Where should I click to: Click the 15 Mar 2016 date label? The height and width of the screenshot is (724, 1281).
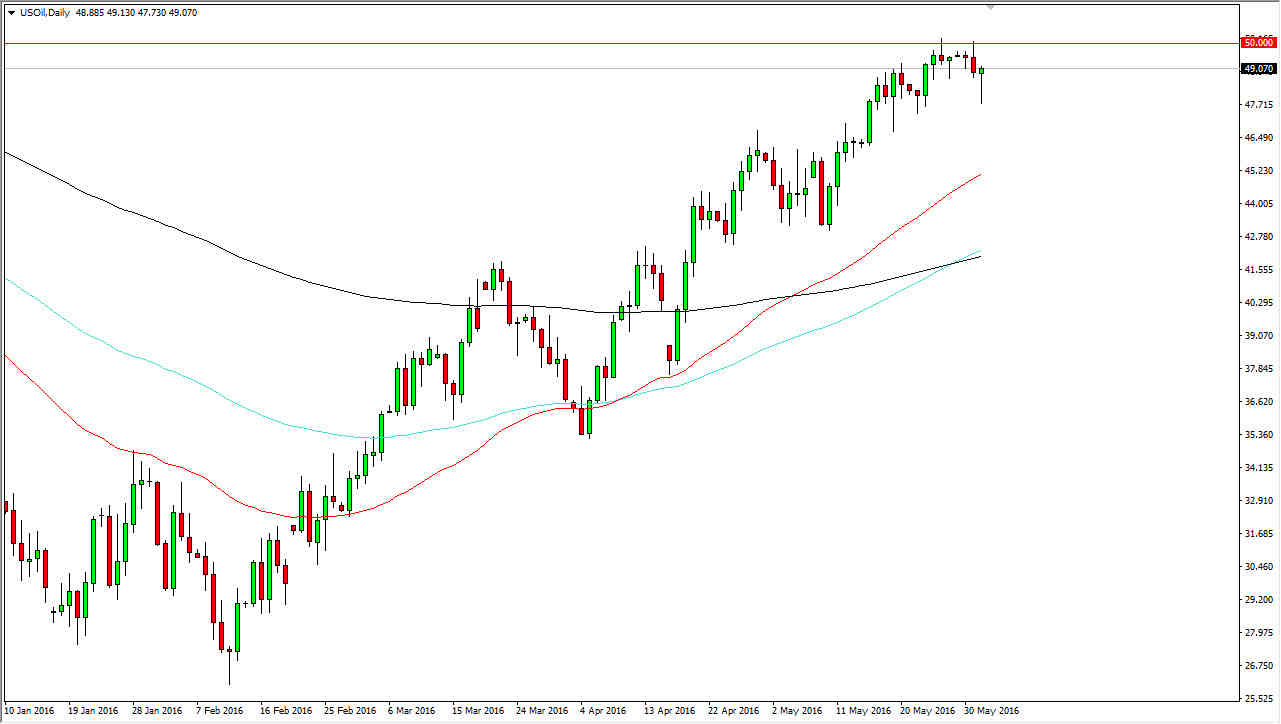tap(477, 711)
